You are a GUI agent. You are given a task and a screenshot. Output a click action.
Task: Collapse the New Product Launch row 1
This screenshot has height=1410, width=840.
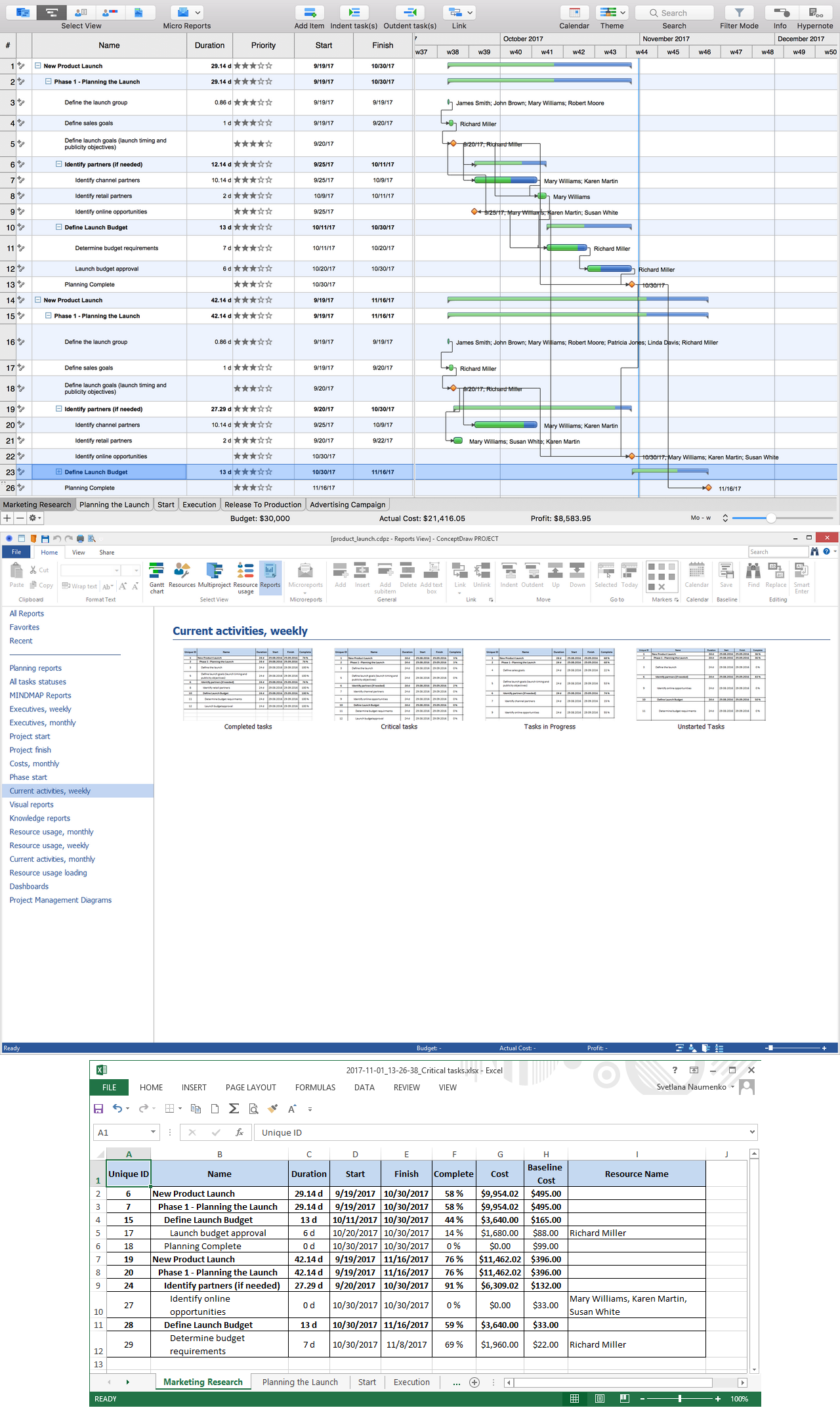pos(37,66)
